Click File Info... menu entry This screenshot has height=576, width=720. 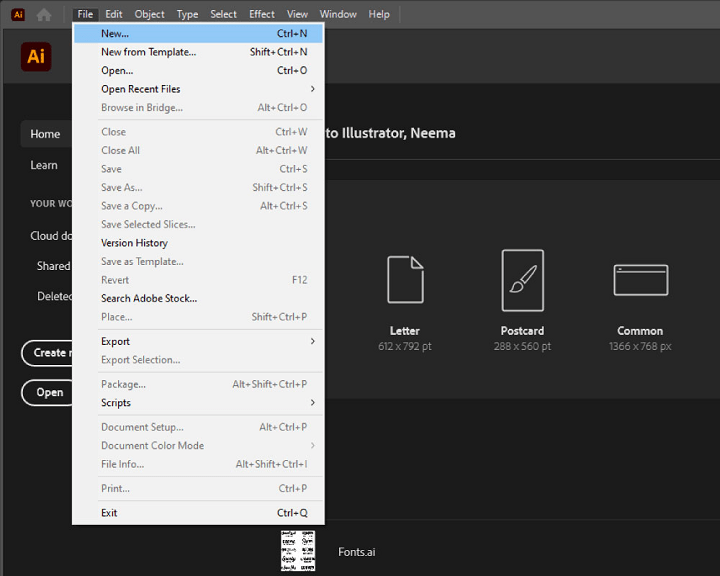(198, 464)
